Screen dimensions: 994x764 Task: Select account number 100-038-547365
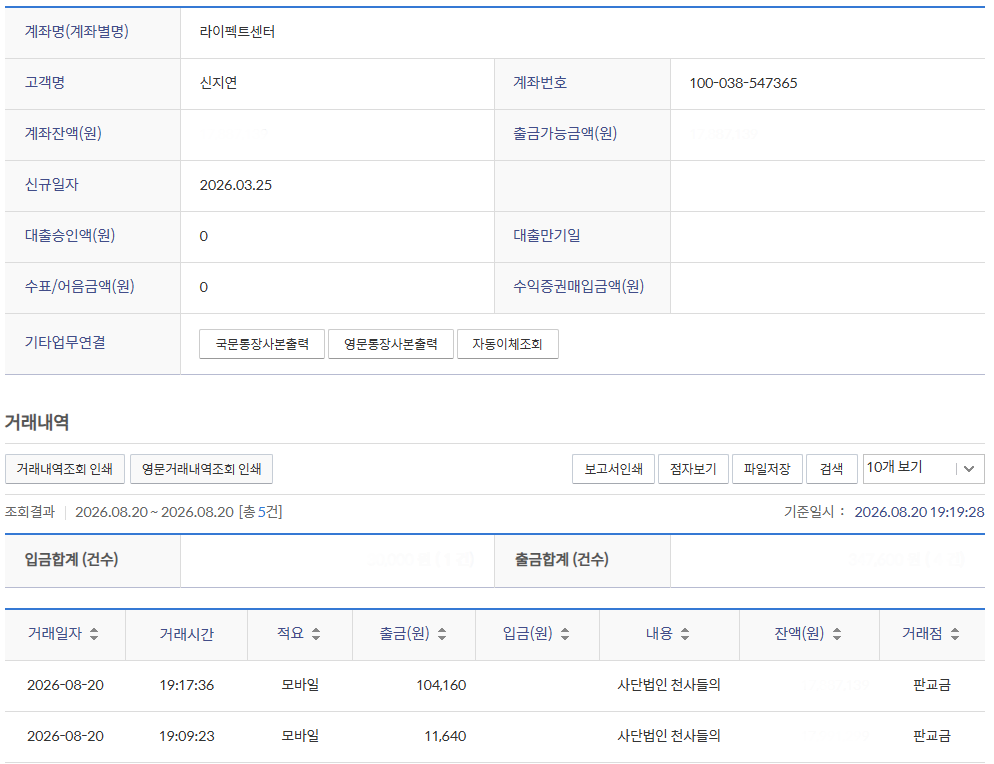pyautogui.click(x=743, y=83)
